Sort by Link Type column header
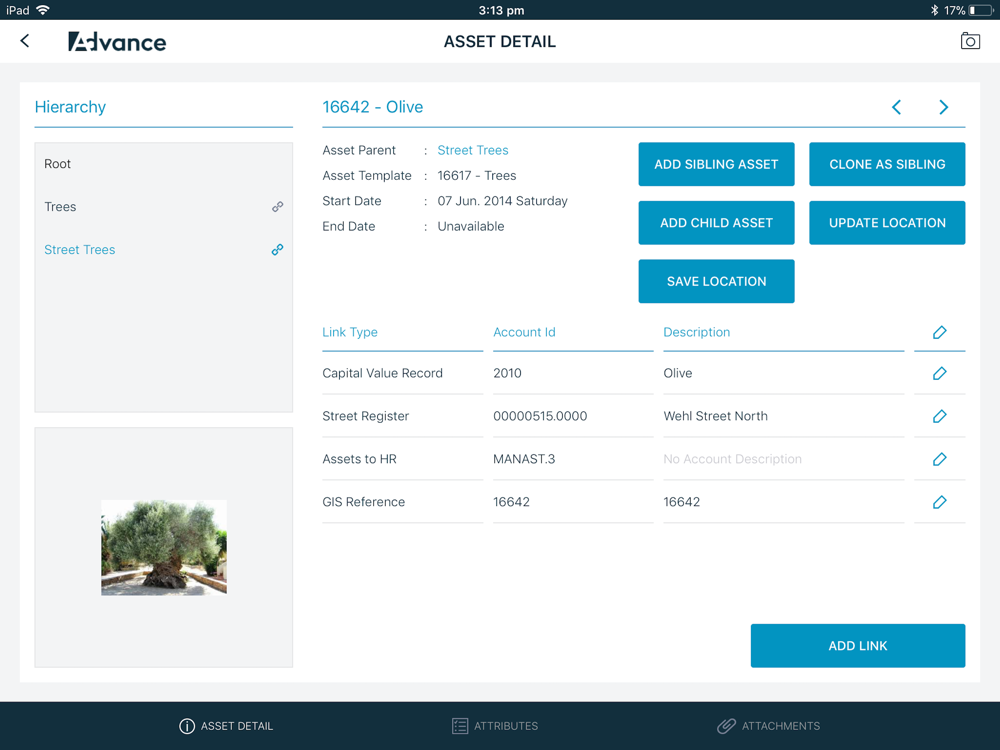Screen dimensions: 1000x750 point(349,332)
